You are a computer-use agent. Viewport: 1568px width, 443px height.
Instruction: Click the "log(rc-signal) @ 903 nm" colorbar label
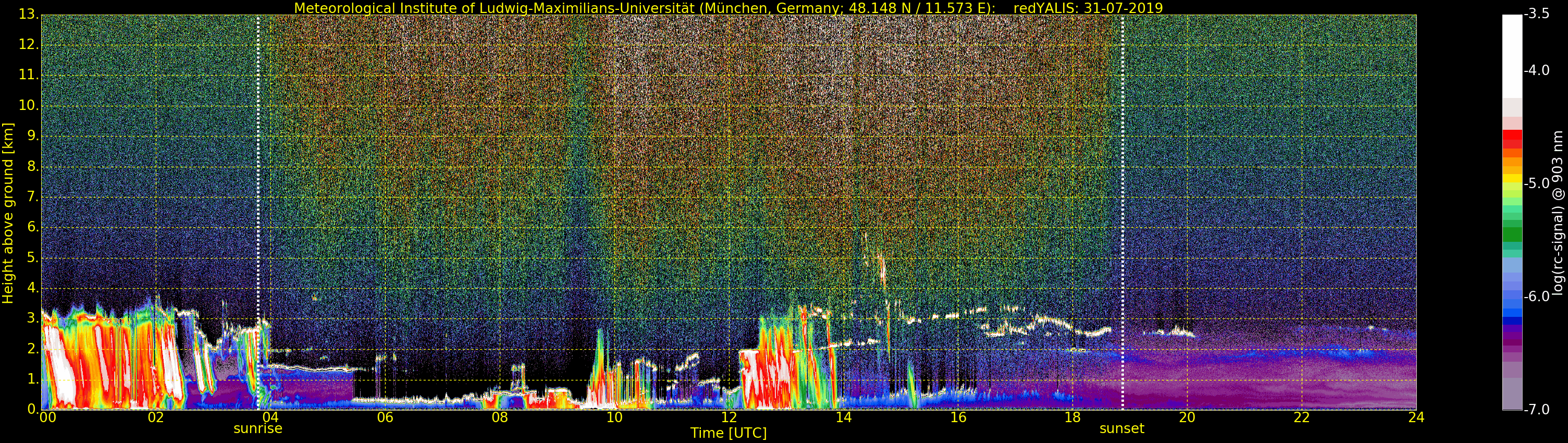pos(1558,212)
